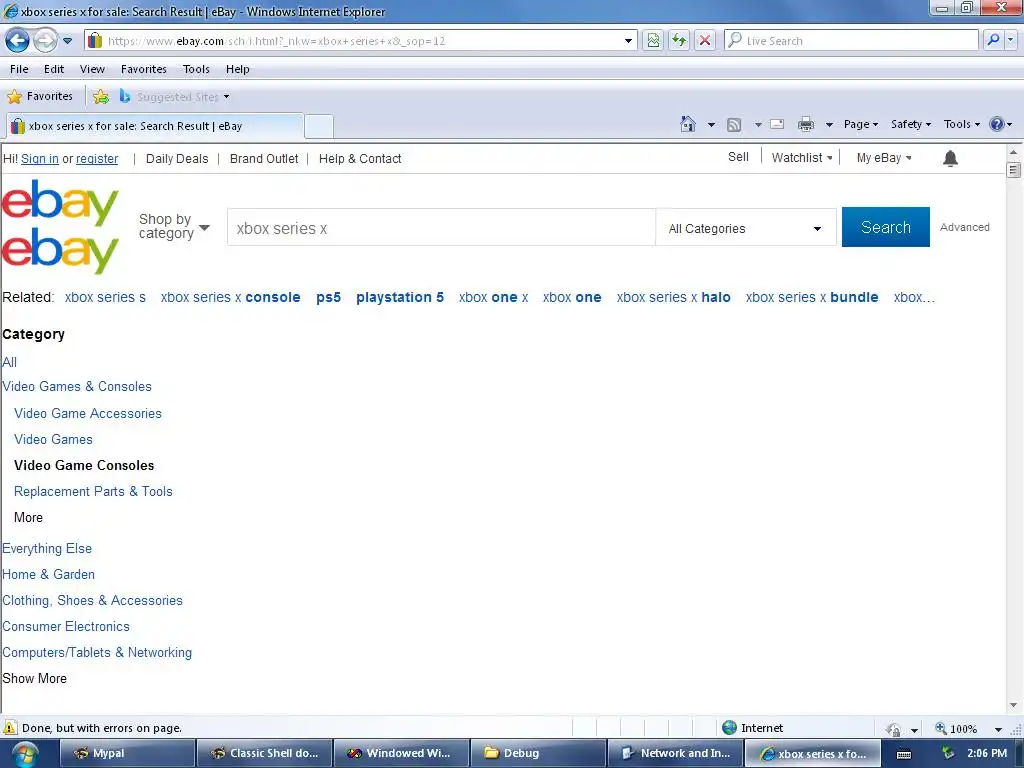
Task: Open the Favorites menu
Action: coord(144,69)
